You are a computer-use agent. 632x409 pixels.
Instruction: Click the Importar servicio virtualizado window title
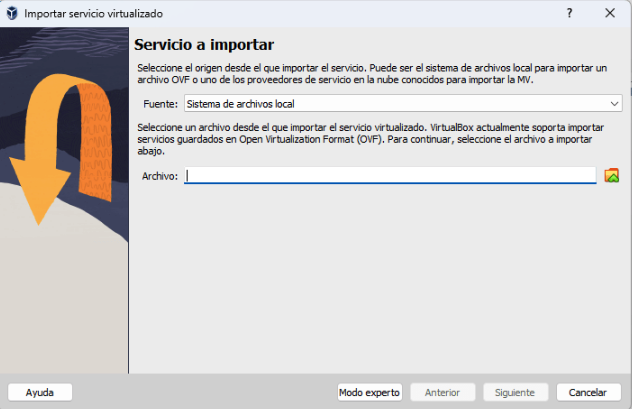[93, 13]
